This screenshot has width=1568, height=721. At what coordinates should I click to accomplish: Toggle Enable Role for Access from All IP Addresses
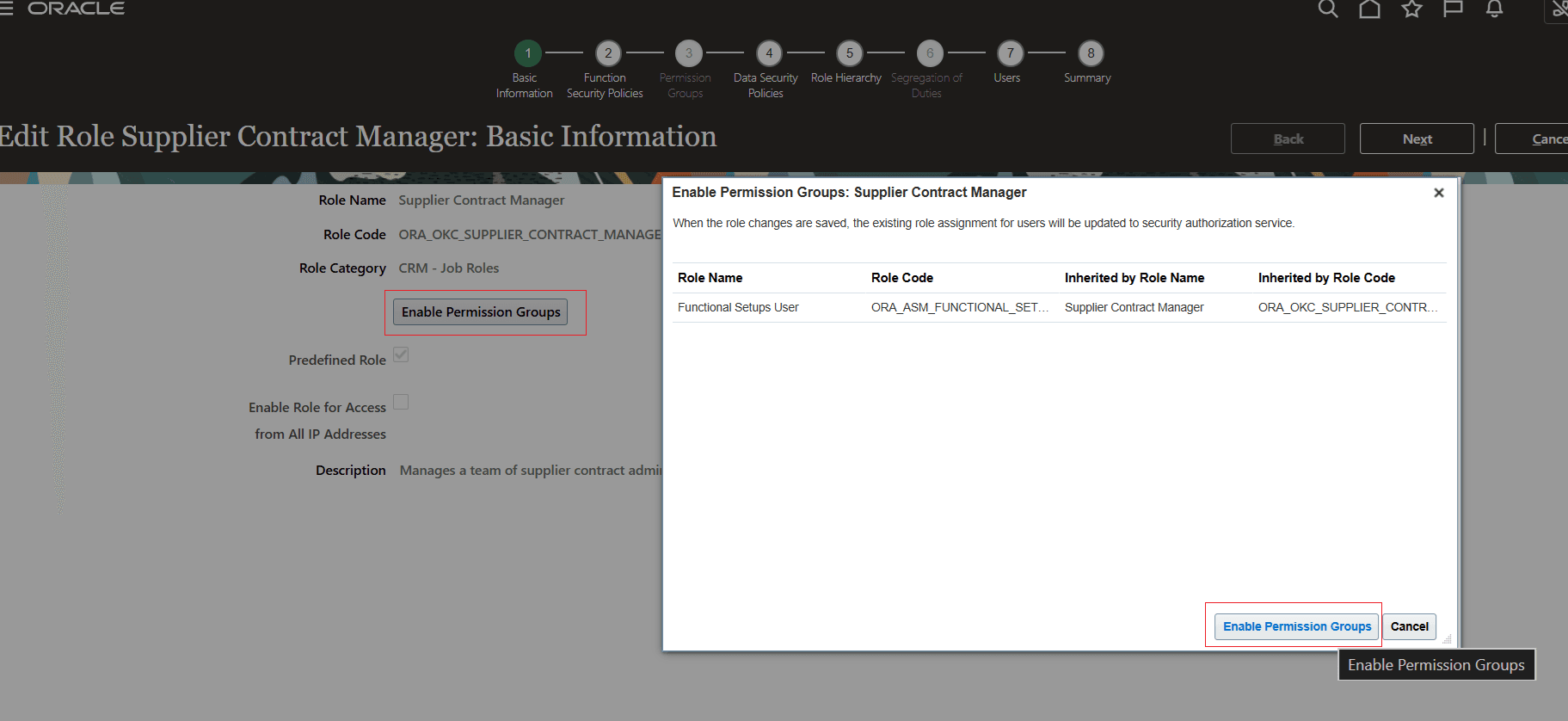tap(401, 402)
